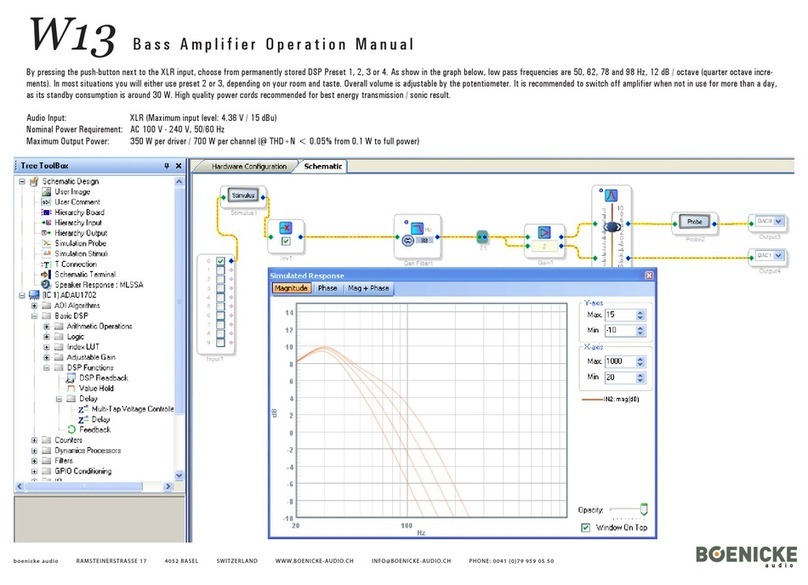Click the INFO@BOENICKE-AUDIO.CH email link
The image size is (808, 585).
point(411,561)
